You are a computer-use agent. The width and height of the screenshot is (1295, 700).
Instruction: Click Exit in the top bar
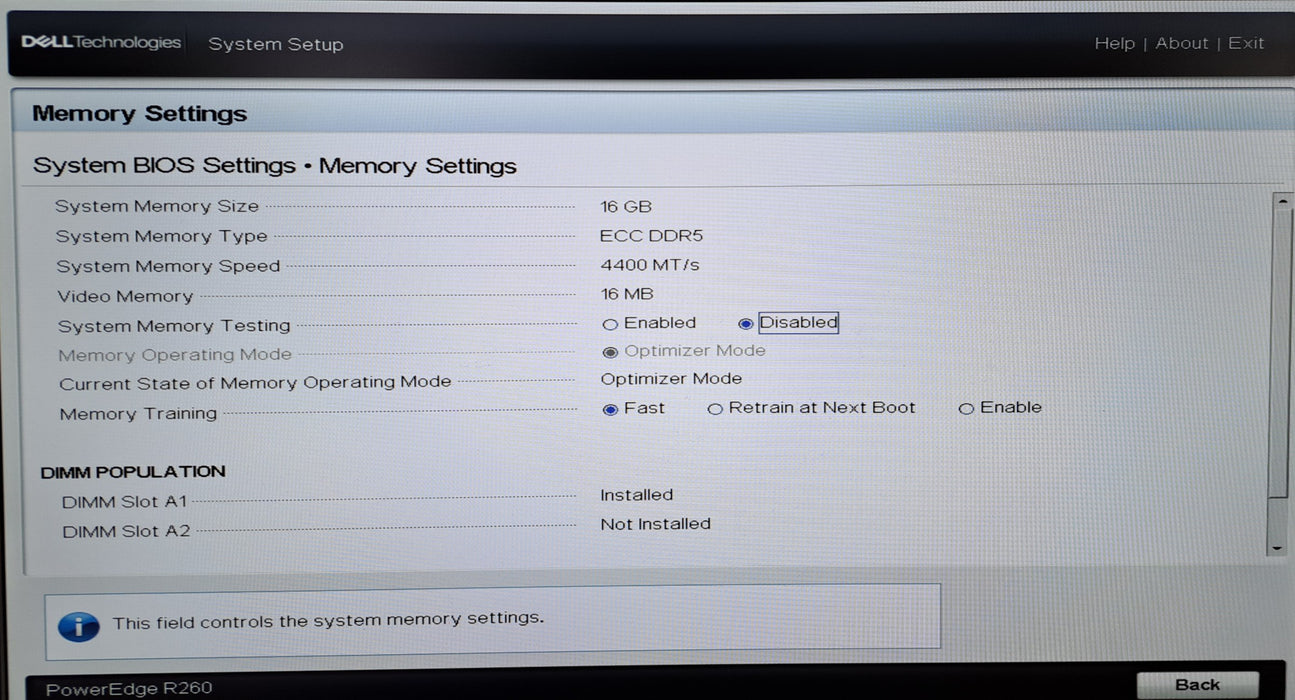(1246, 43)
